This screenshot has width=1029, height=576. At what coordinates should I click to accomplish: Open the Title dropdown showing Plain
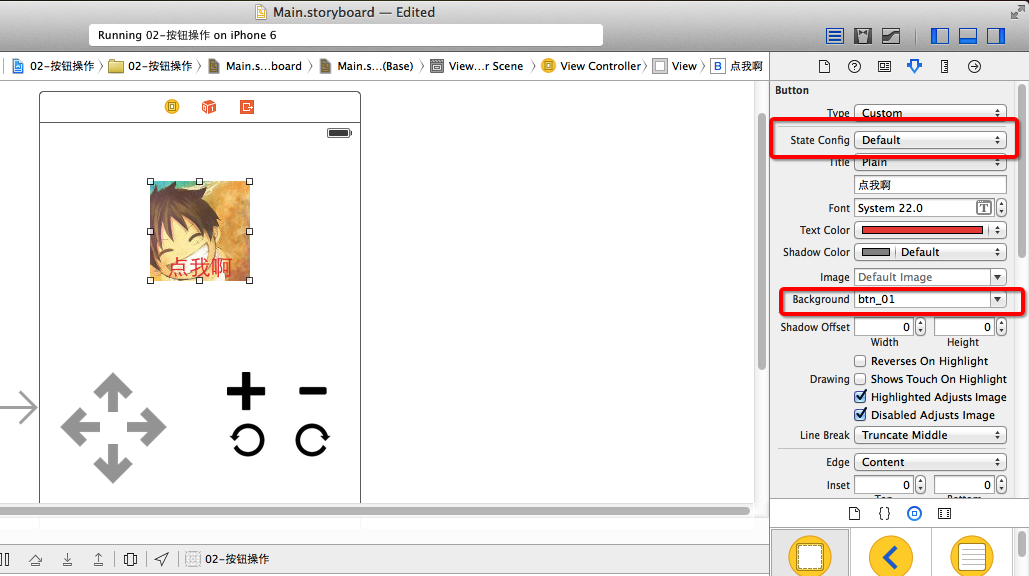point(930,161)
